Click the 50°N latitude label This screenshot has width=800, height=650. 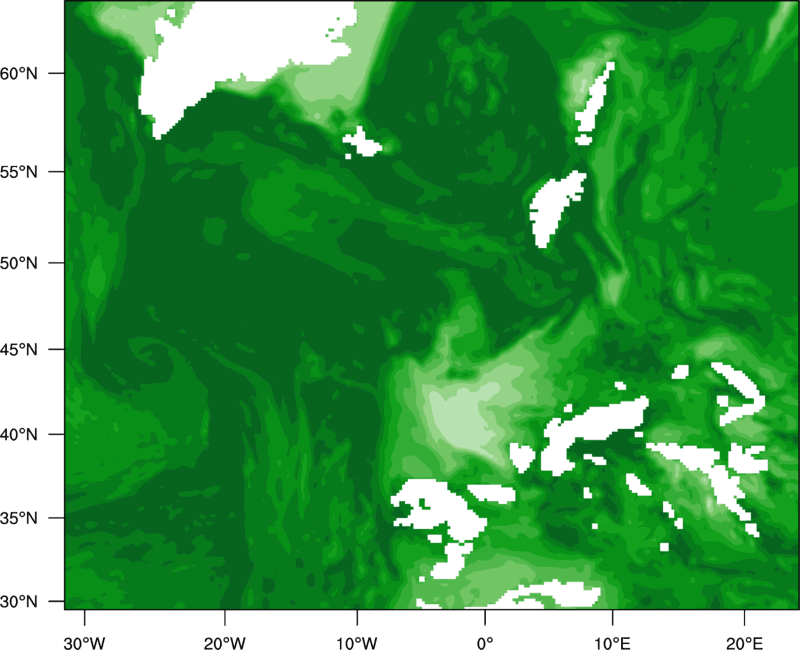(19, 263)
